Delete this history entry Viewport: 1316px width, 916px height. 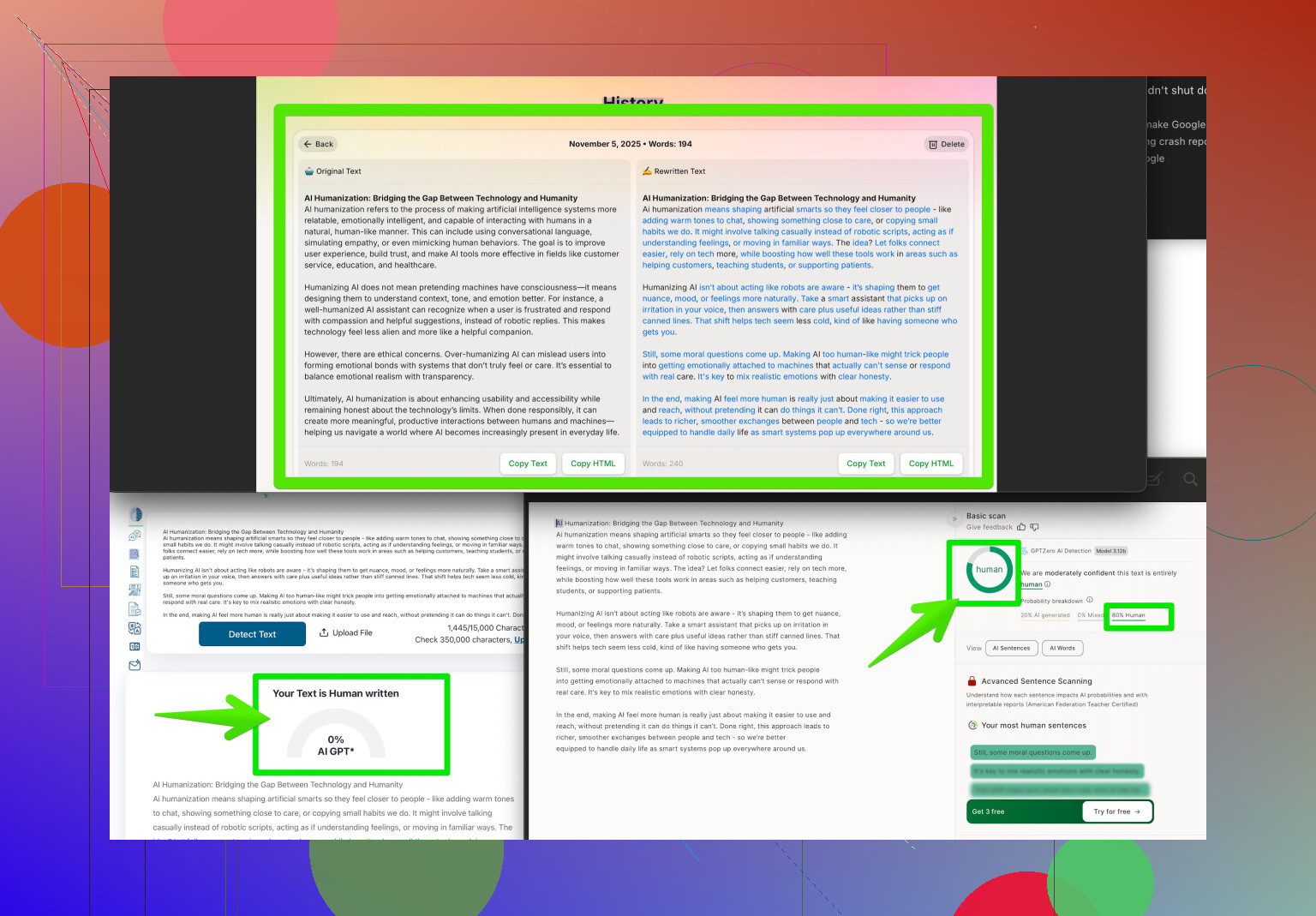click(947, 144)
